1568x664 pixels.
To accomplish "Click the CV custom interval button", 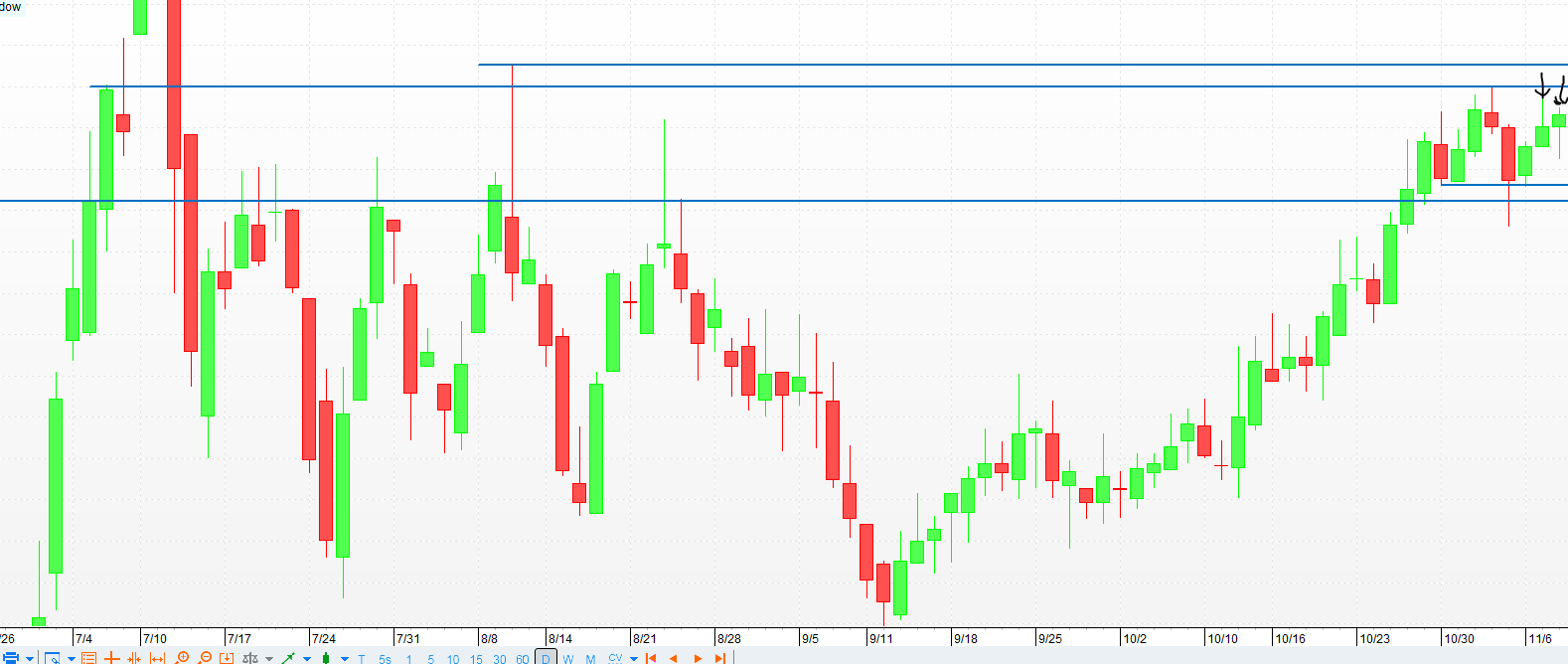I will (x=615, y=658).
